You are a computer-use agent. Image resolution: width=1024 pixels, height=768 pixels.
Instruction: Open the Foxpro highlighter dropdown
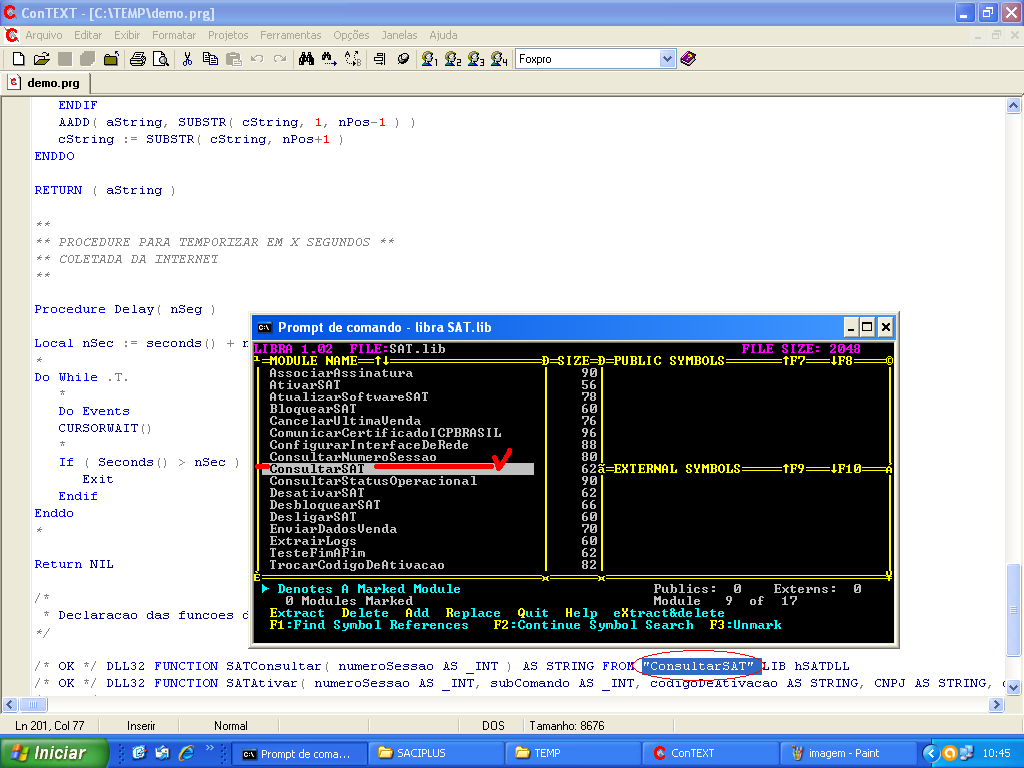pyautogui.click(x=668, y=59)
